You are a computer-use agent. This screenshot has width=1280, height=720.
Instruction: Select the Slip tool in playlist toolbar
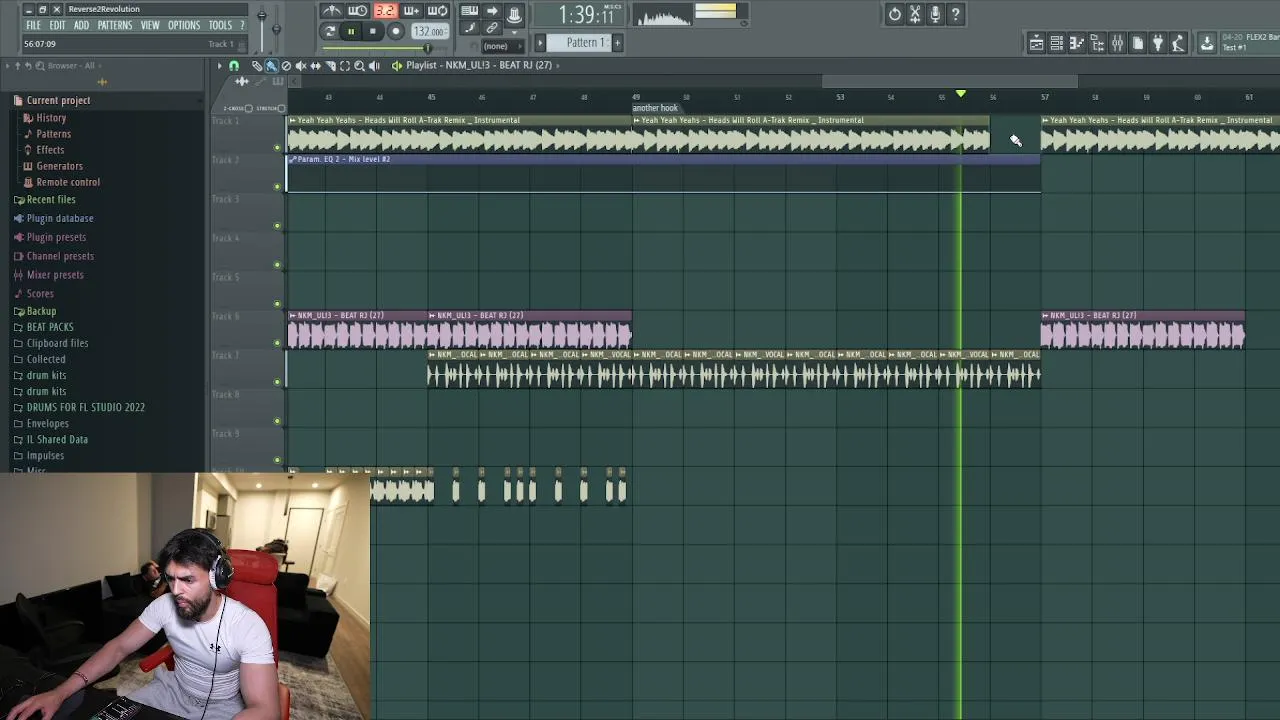316,65
